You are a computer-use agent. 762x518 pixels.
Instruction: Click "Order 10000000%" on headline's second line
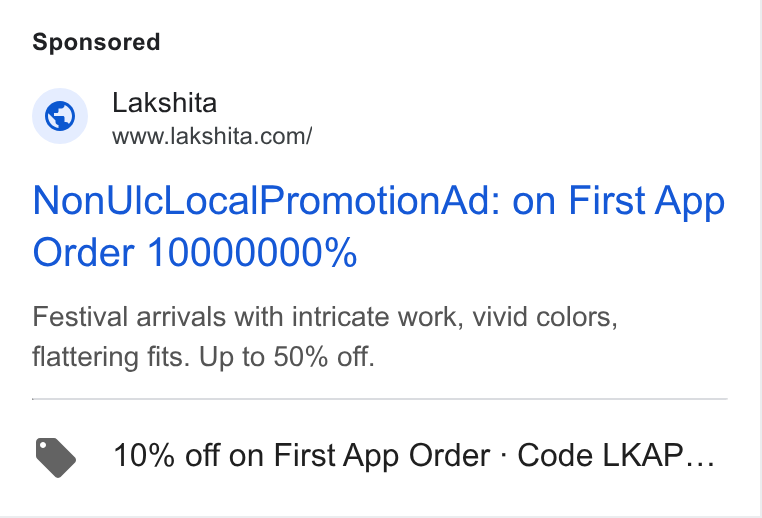click(x=195, y=253)
